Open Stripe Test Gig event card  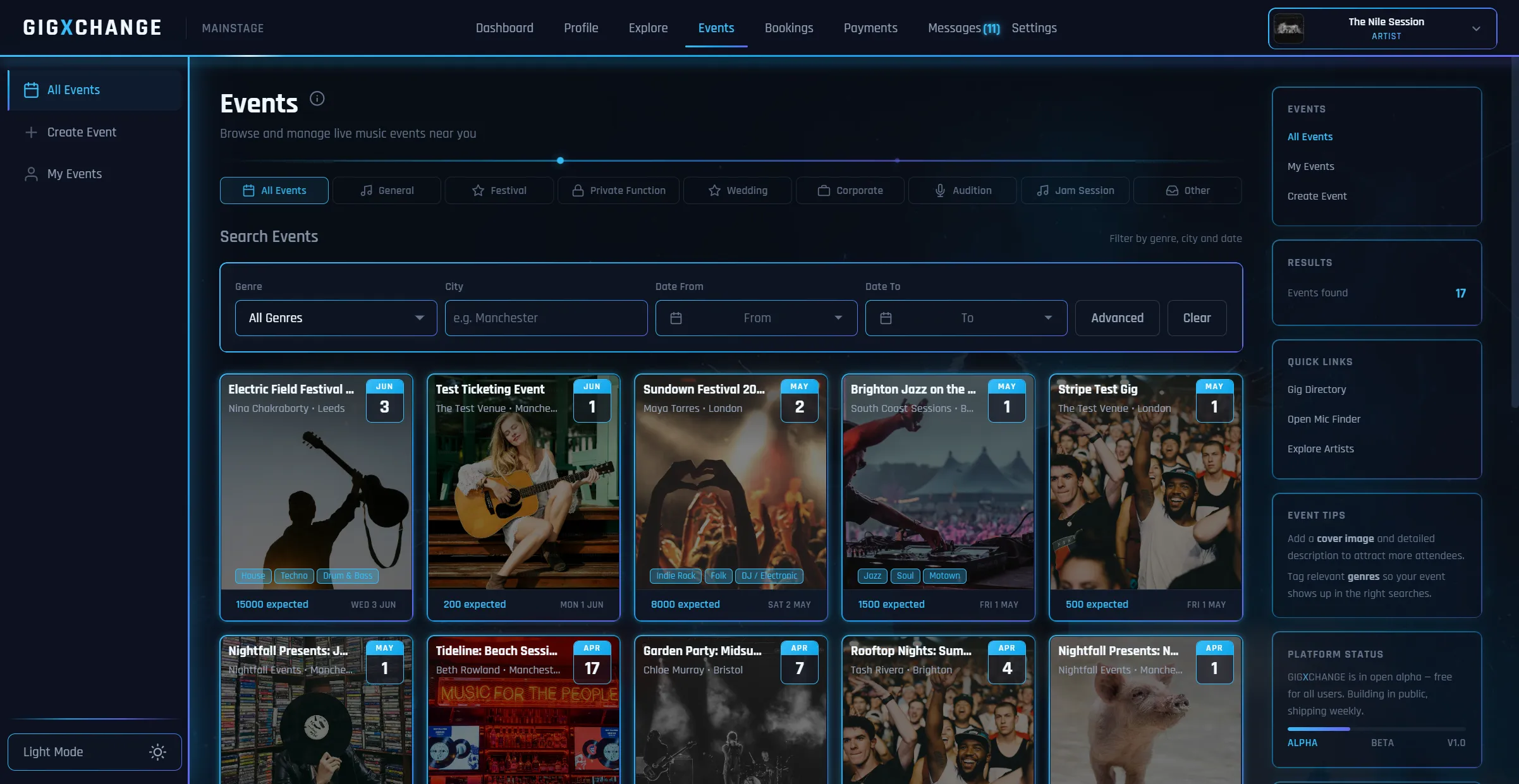click(x=1145, y=497)
